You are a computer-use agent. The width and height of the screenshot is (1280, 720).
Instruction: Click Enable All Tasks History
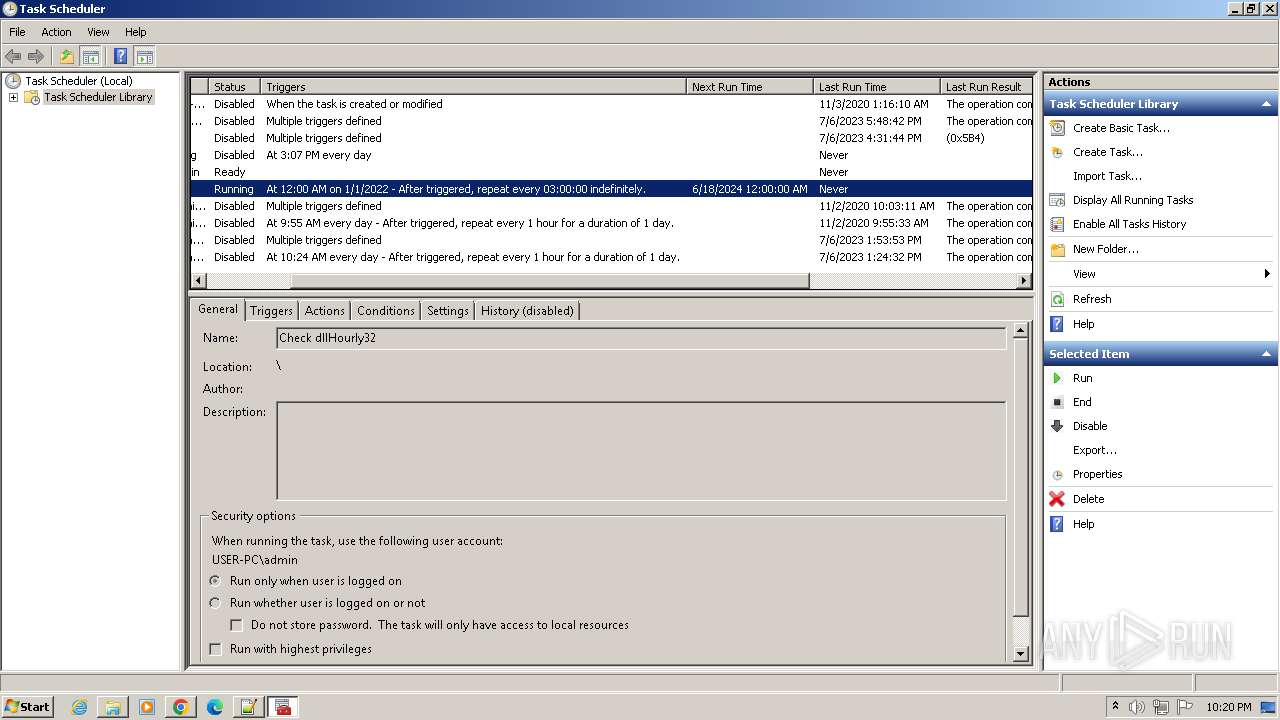click(x=1129, y=224)
